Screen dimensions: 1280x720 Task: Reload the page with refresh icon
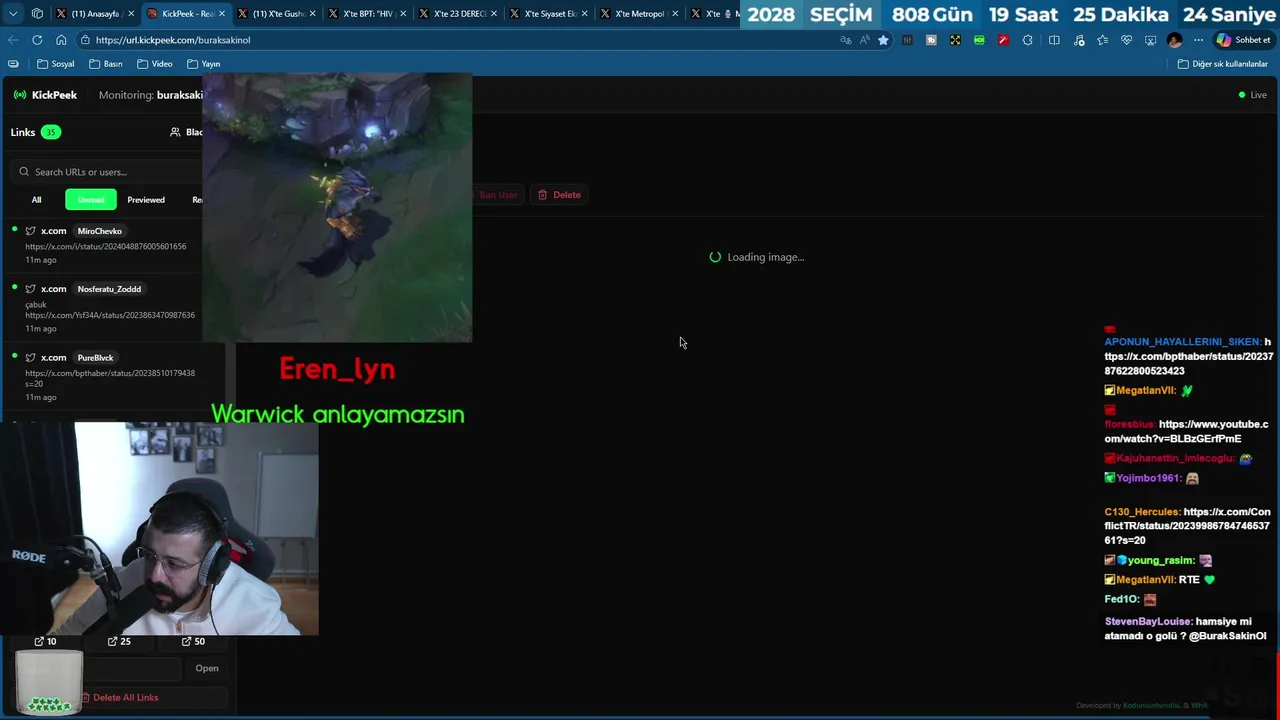[37, 40]
